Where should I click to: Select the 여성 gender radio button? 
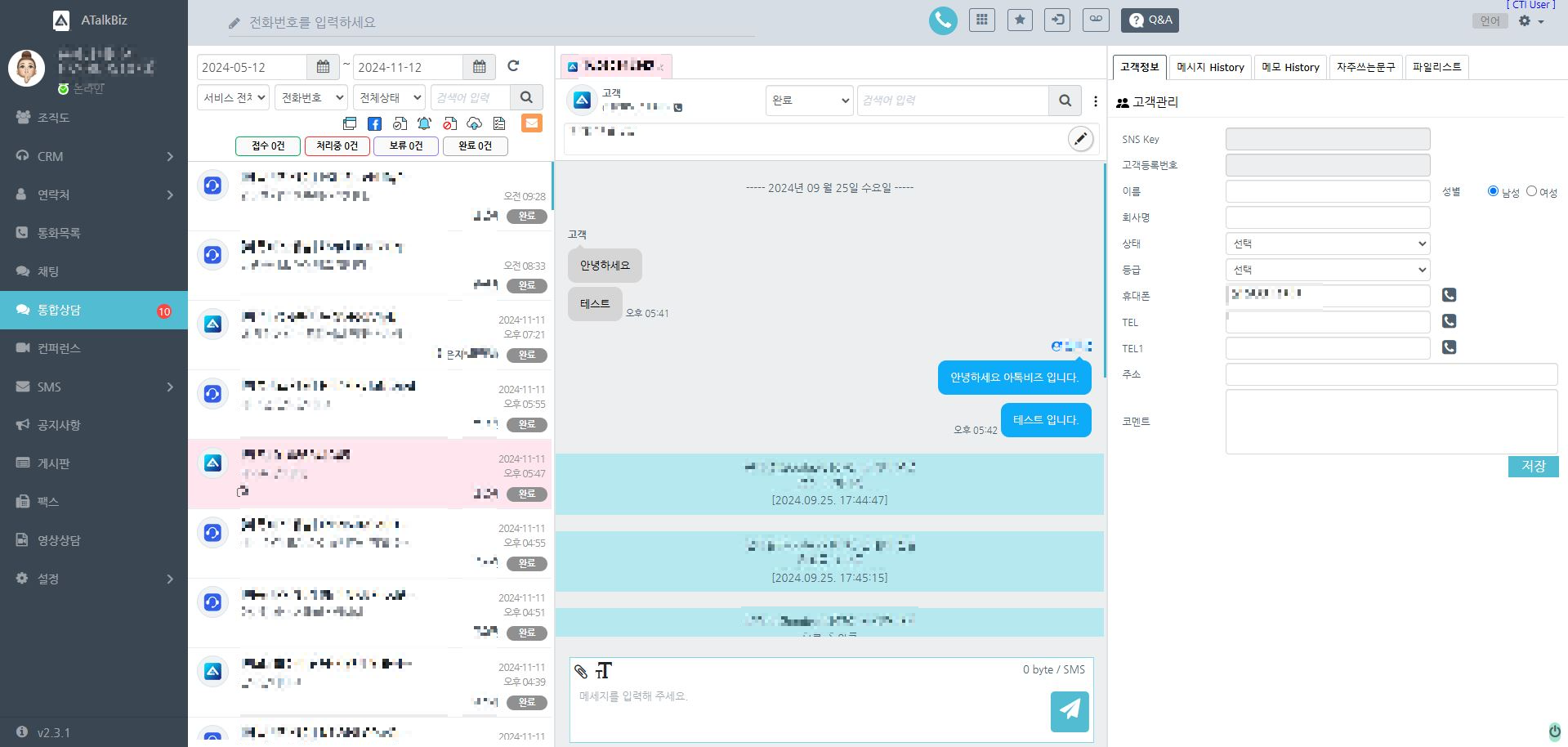(1531, 191)
